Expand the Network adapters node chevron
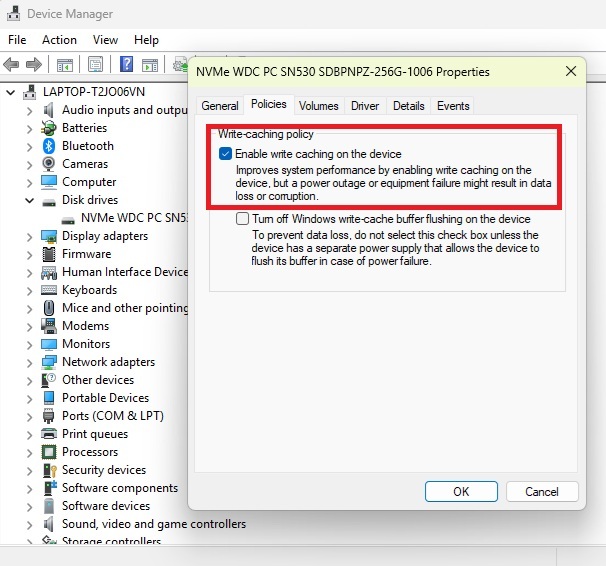 (x=29, y=363)
